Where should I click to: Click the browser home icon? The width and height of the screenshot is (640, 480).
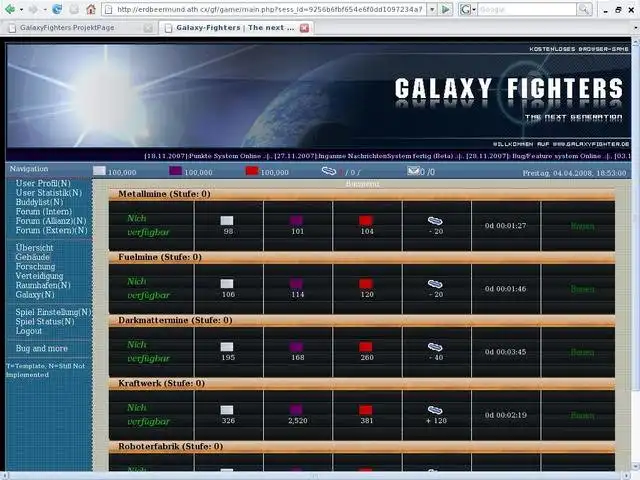point(91,9)
